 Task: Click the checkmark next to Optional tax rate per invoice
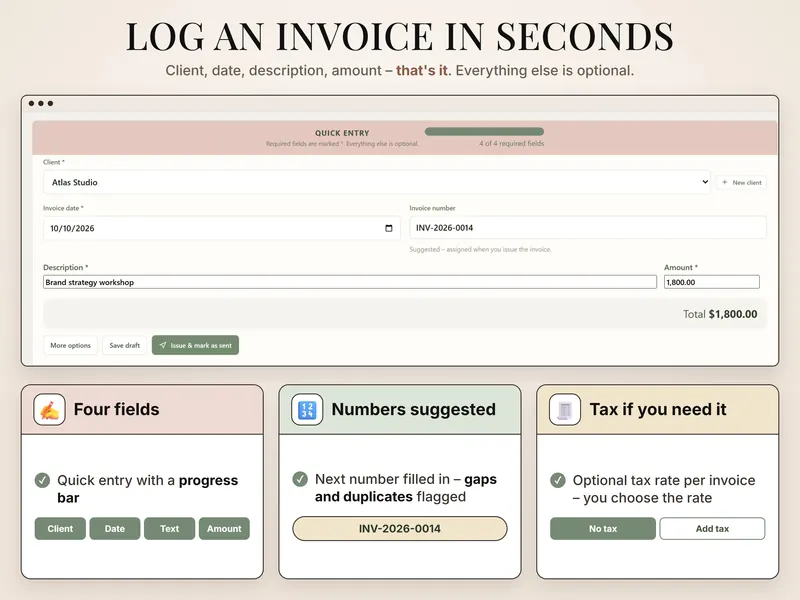pyautogui.click(x=558, y=480)
